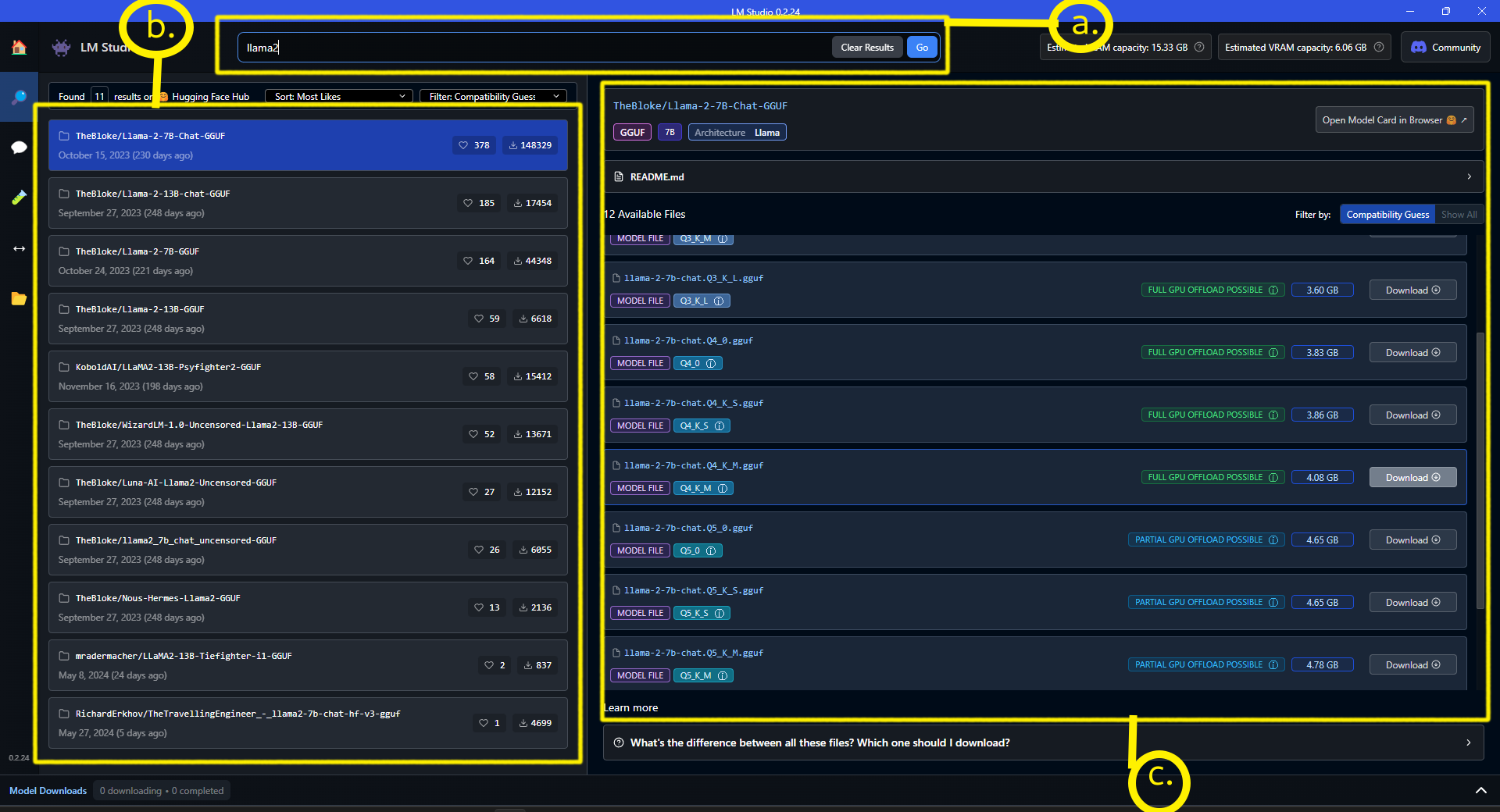Click the Q4_K_M quantization info icon

point(723,489)
